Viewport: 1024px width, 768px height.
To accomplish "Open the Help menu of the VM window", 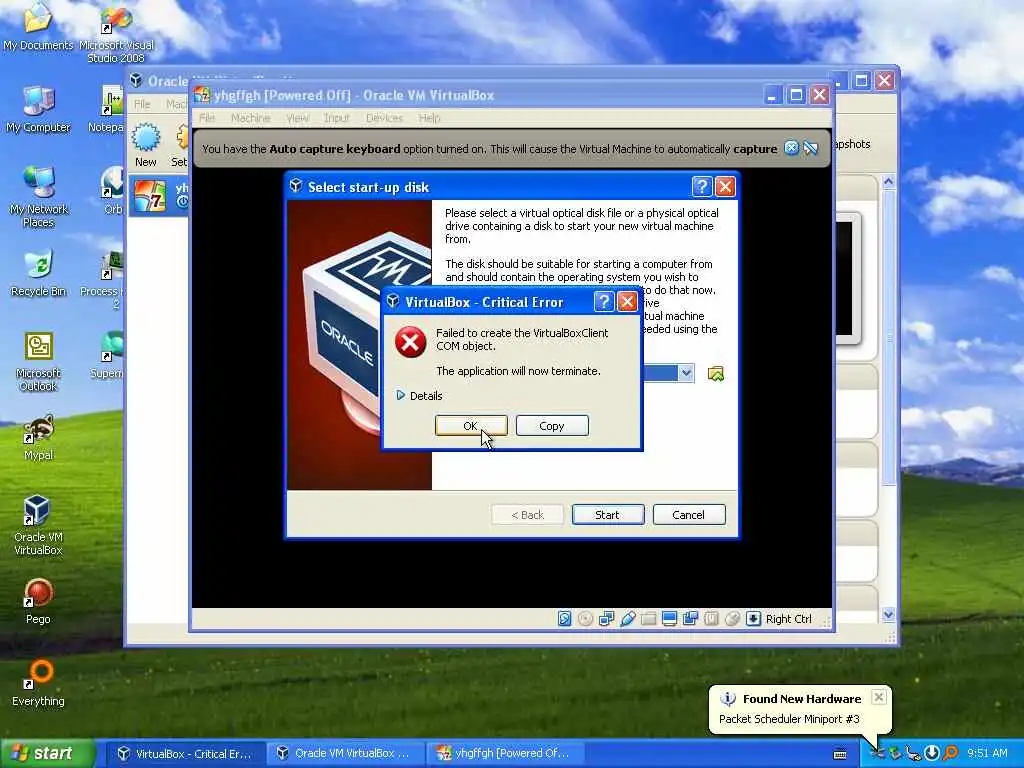I will (x=429, y=118).
